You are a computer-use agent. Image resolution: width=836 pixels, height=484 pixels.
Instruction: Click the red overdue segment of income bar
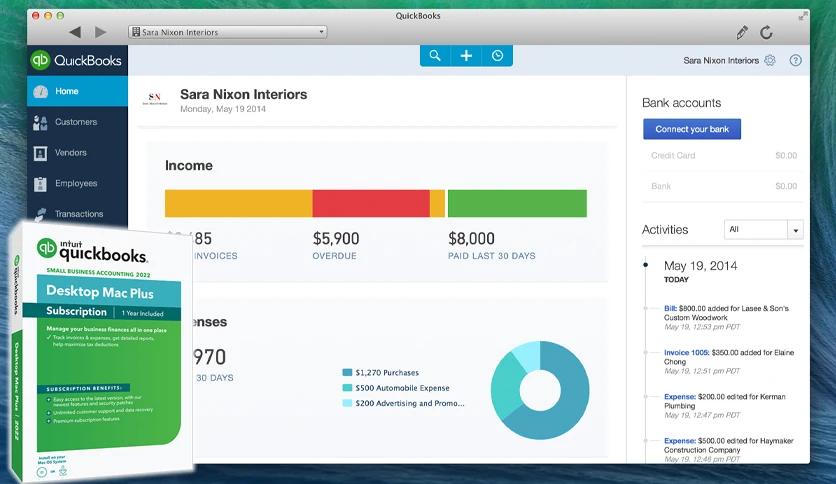click(370, 203)
